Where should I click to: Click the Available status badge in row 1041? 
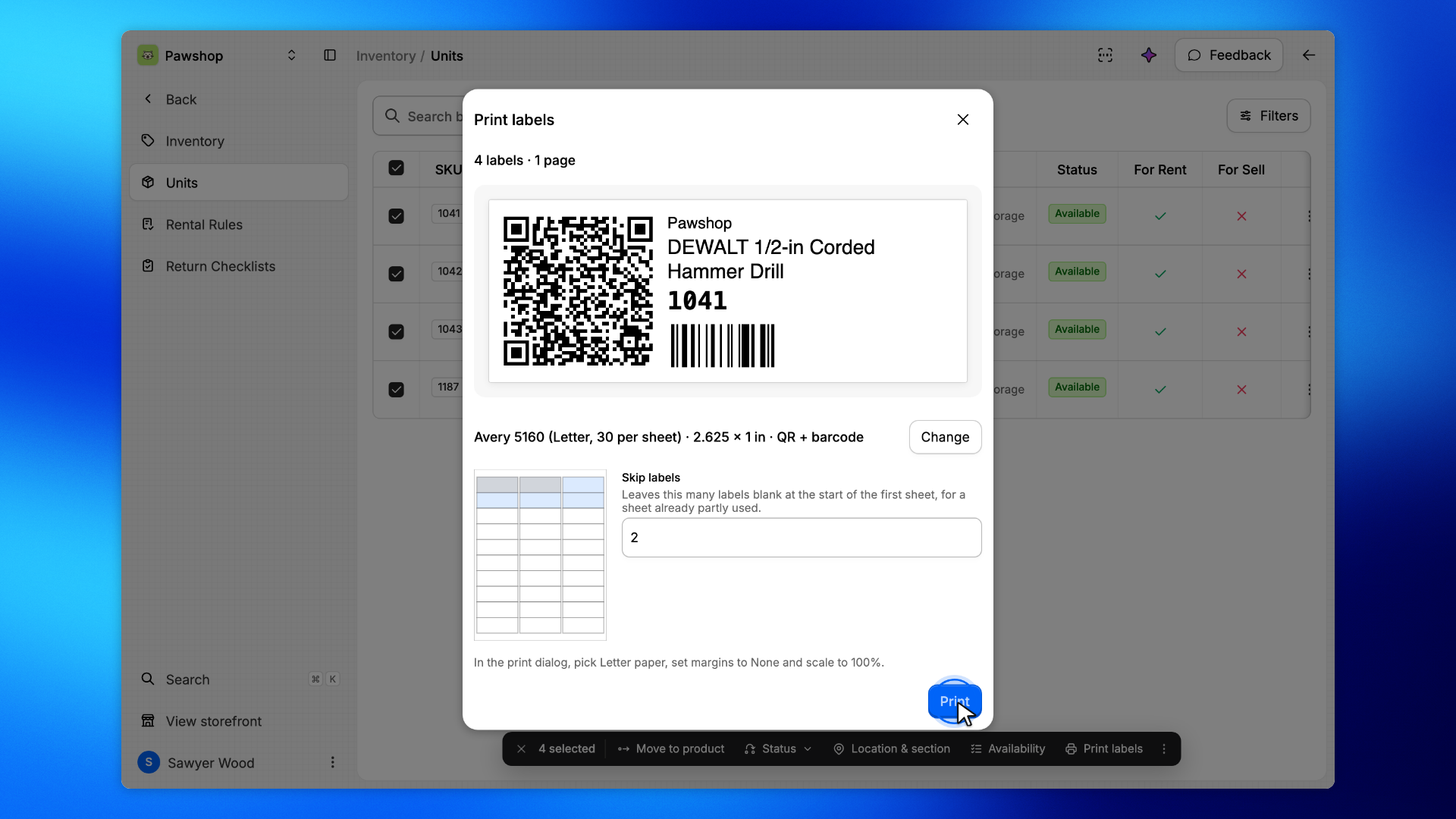point(1077,214)
